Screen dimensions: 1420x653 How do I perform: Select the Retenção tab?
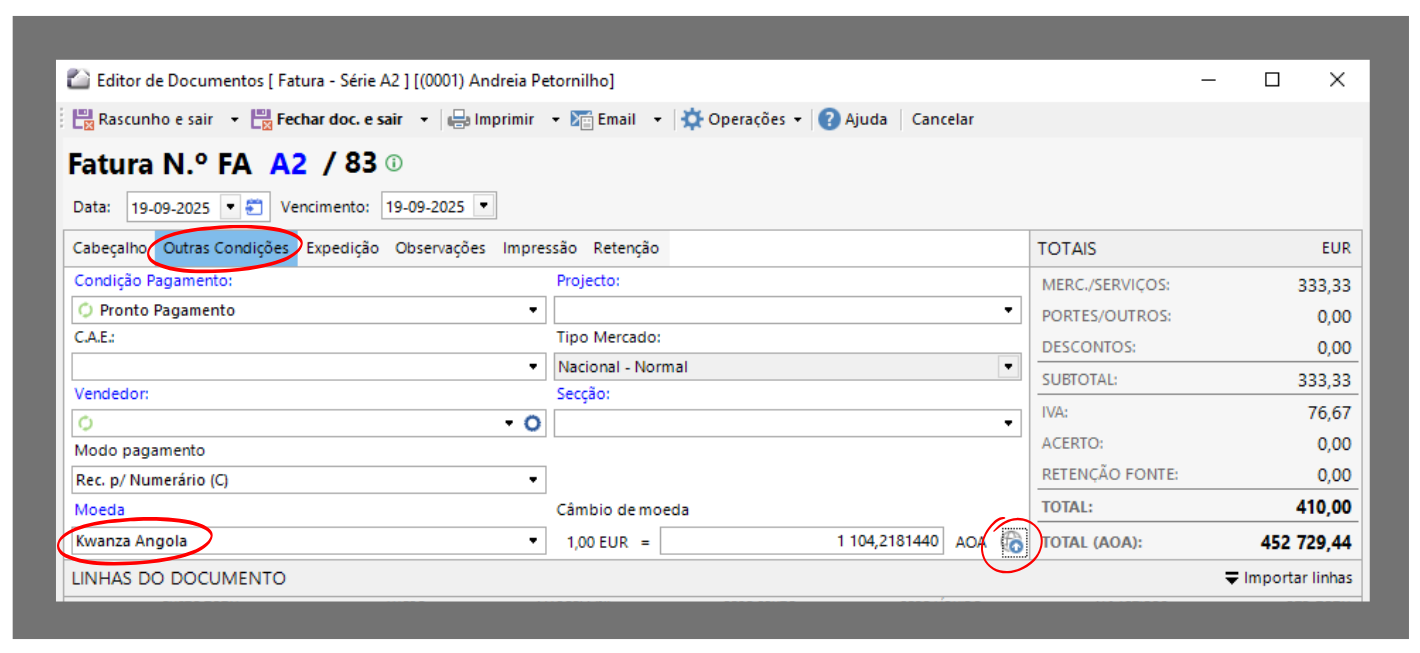click(626, 248)
